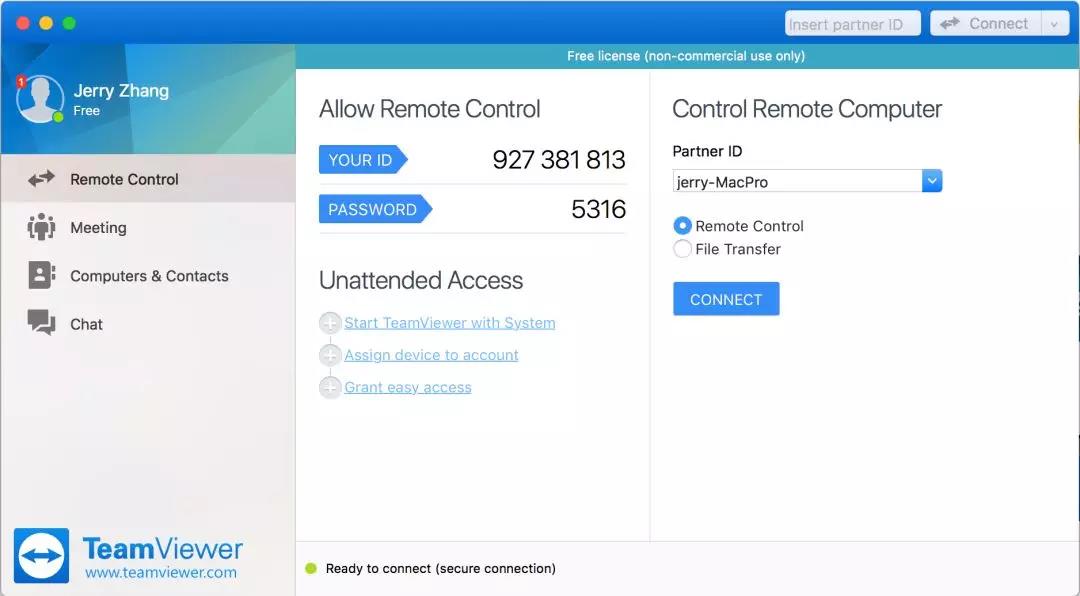This screenshot has height=596, width=1080.
Task: Select the File Transfer radio button
Action: pos(682,249)
